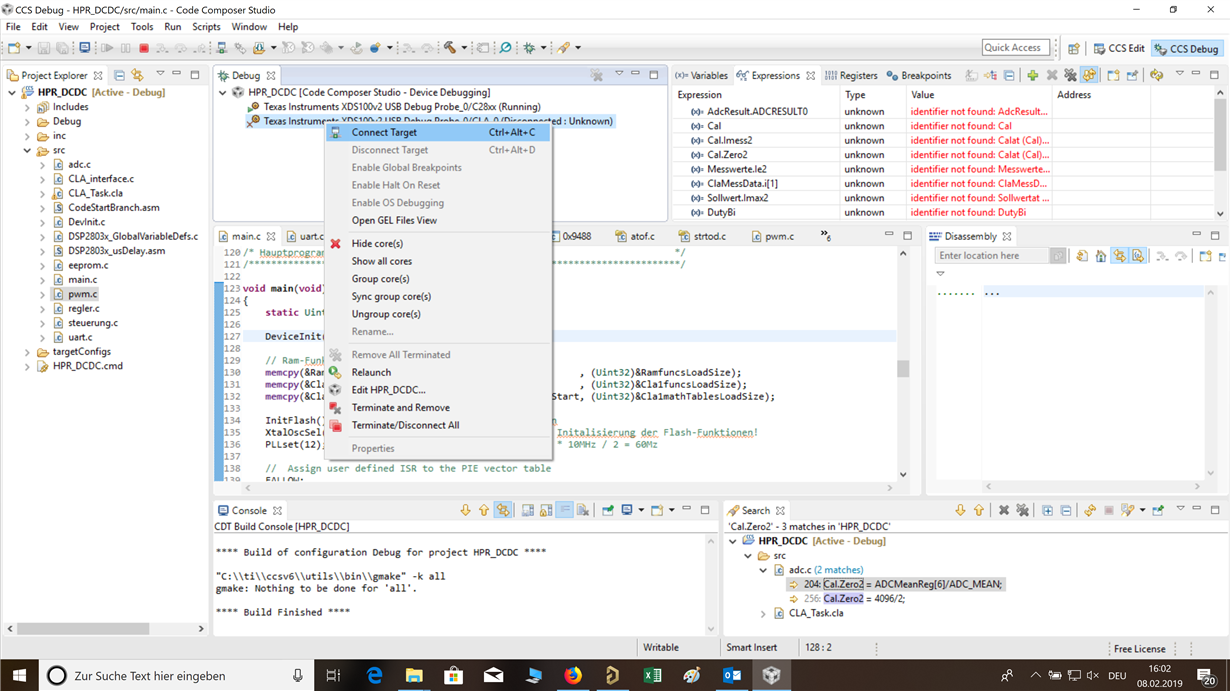Click Collapse All icon in Expressions view
Screen dimensions: 1230x691
1009,75
